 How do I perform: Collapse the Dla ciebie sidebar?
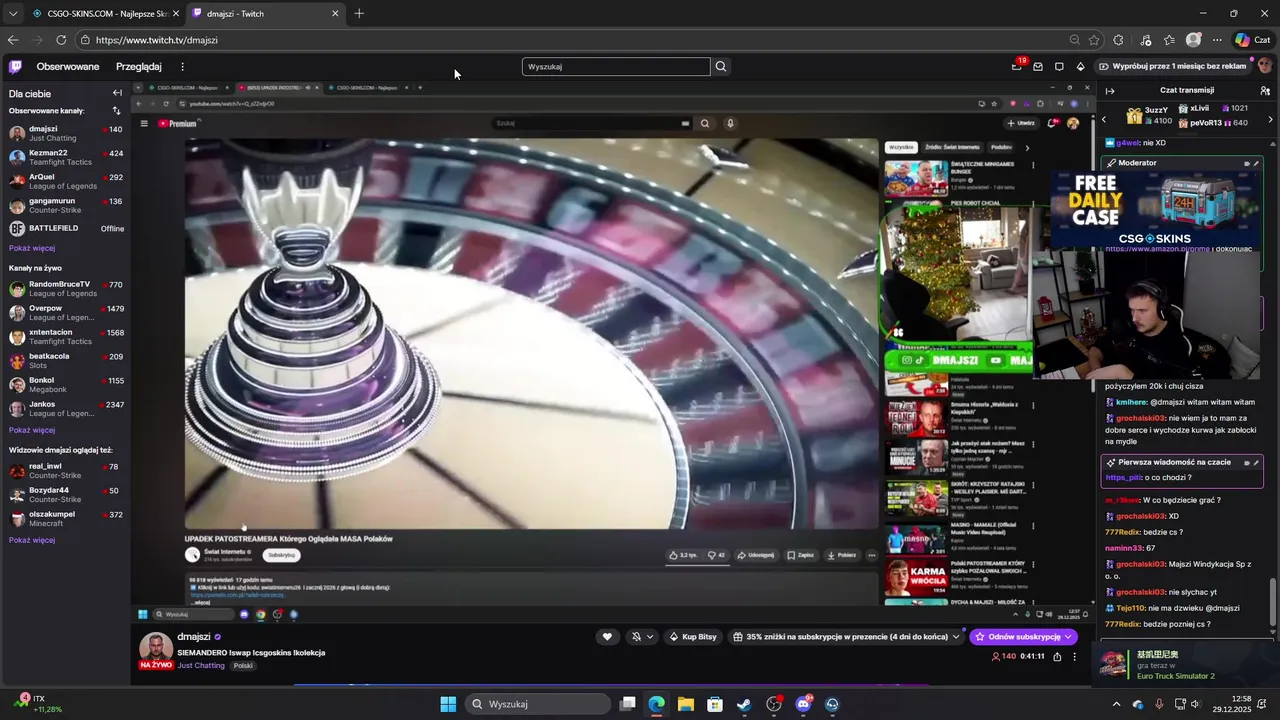(x=117, y=93)
